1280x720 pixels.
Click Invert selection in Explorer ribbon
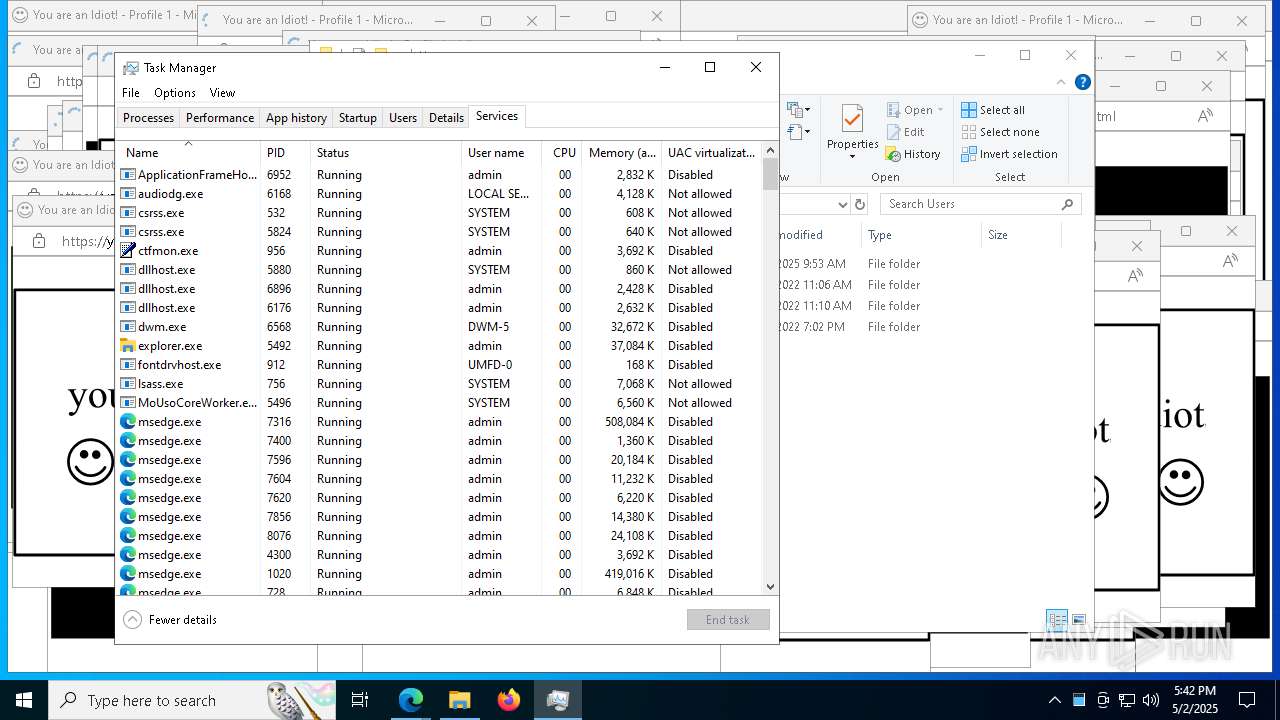[x=1009, y=154]
